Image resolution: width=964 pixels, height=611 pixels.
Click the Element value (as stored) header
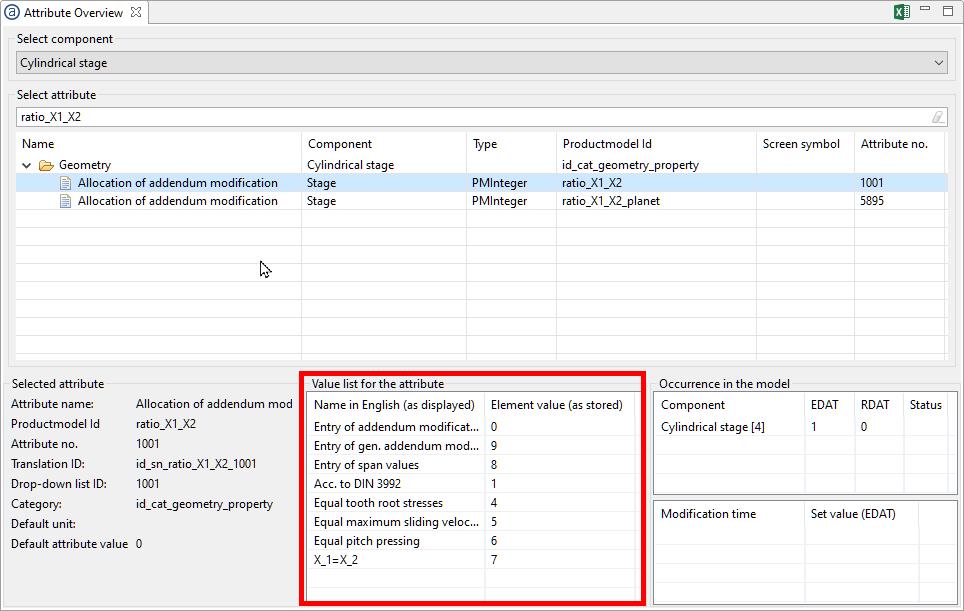coord(556,405)
